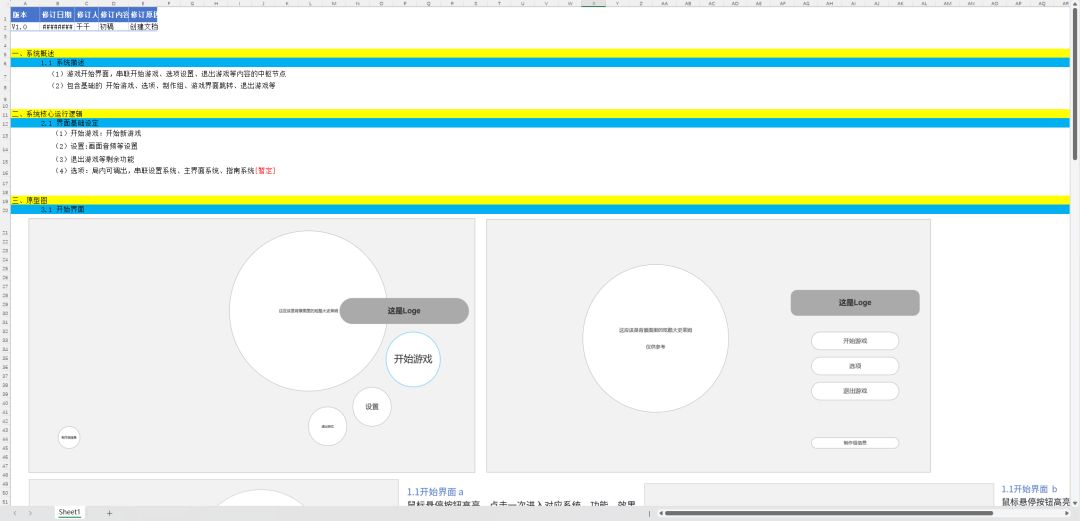
Task: Click the vertical scrollbar up arrow
Action: [x=1075, y=6]
